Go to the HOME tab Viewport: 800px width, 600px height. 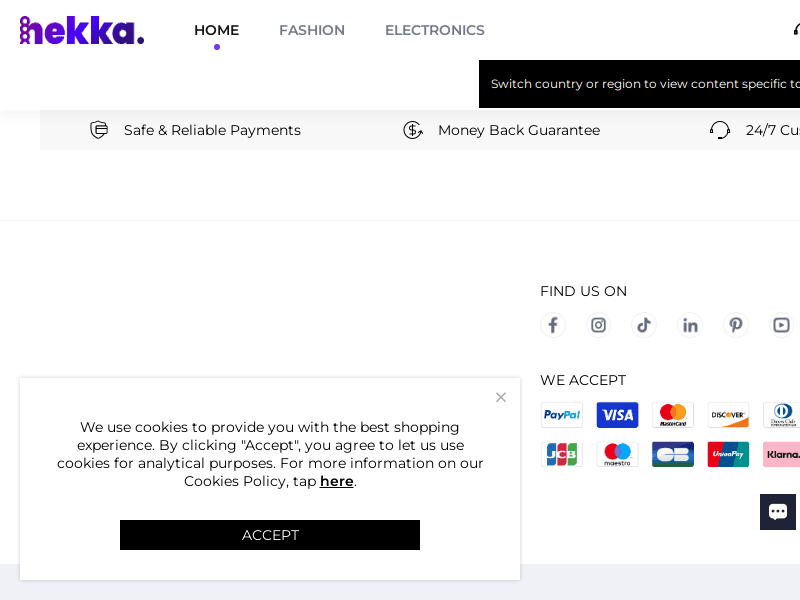(x=216, y=30)
